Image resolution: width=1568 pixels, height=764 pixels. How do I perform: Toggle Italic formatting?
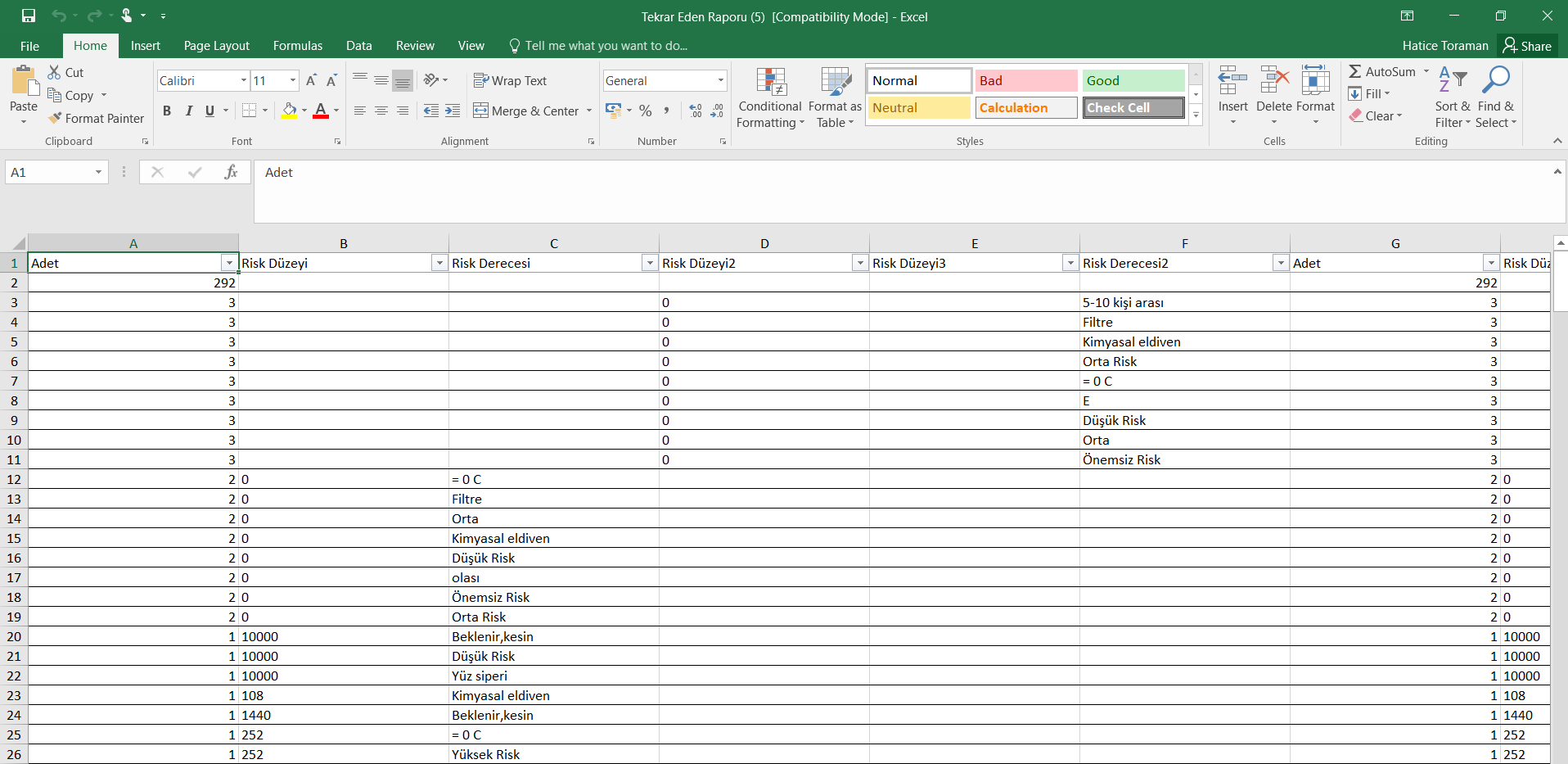click(x=188, y=111)
